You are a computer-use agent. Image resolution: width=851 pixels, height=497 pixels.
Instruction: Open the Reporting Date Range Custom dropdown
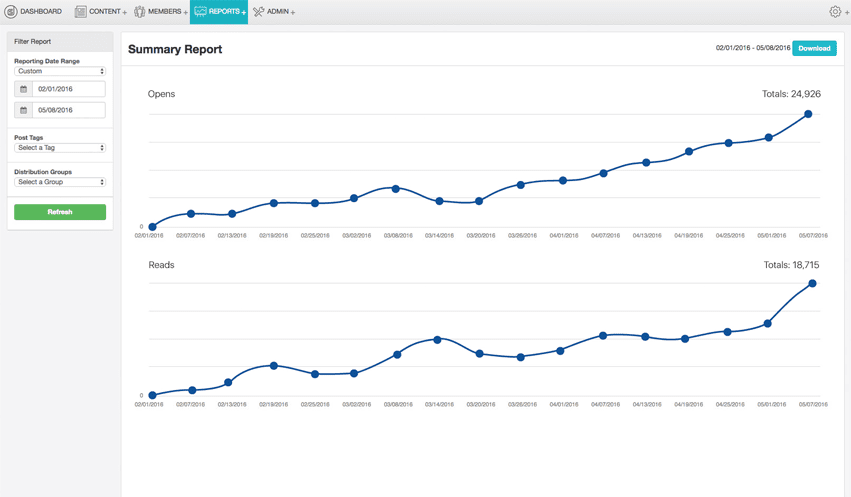(60, 72)
